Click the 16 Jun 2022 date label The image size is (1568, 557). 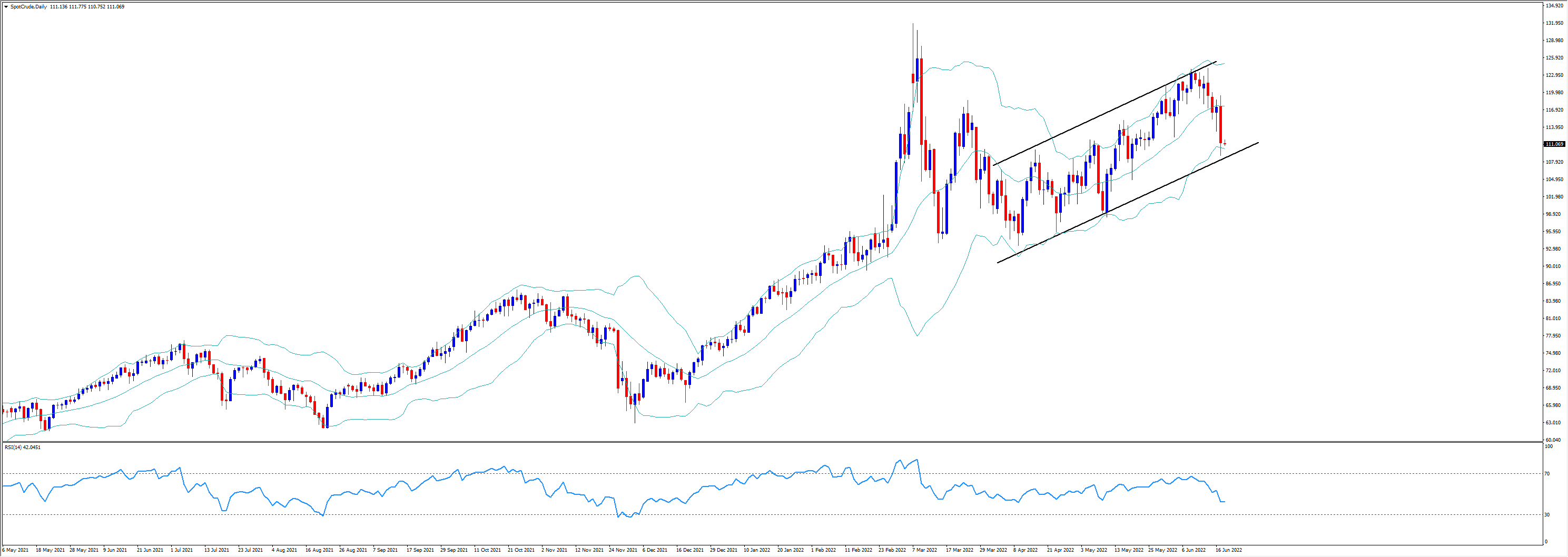tap(1228, 550)
